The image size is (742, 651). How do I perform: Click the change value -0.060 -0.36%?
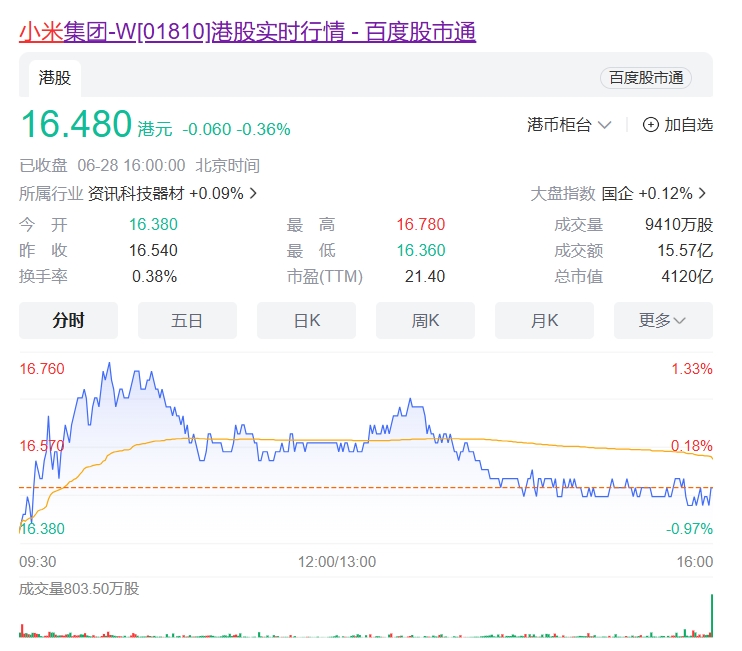click(x=236, y=129)
